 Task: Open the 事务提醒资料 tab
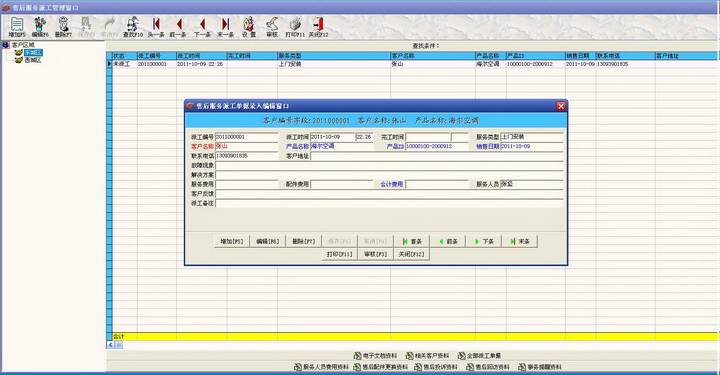(540, 367)
